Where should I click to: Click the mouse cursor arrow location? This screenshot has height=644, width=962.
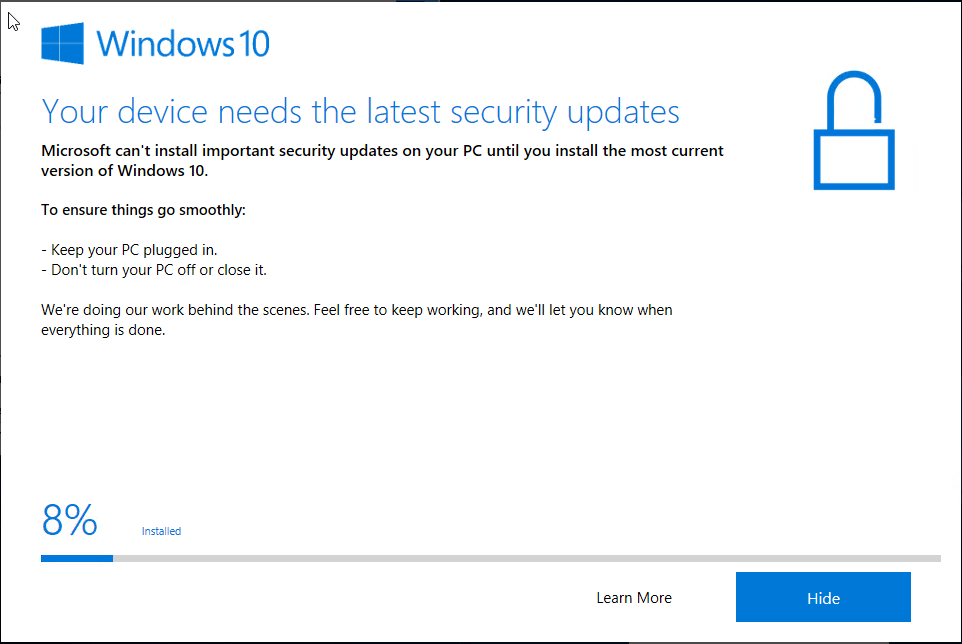[13, 21]
